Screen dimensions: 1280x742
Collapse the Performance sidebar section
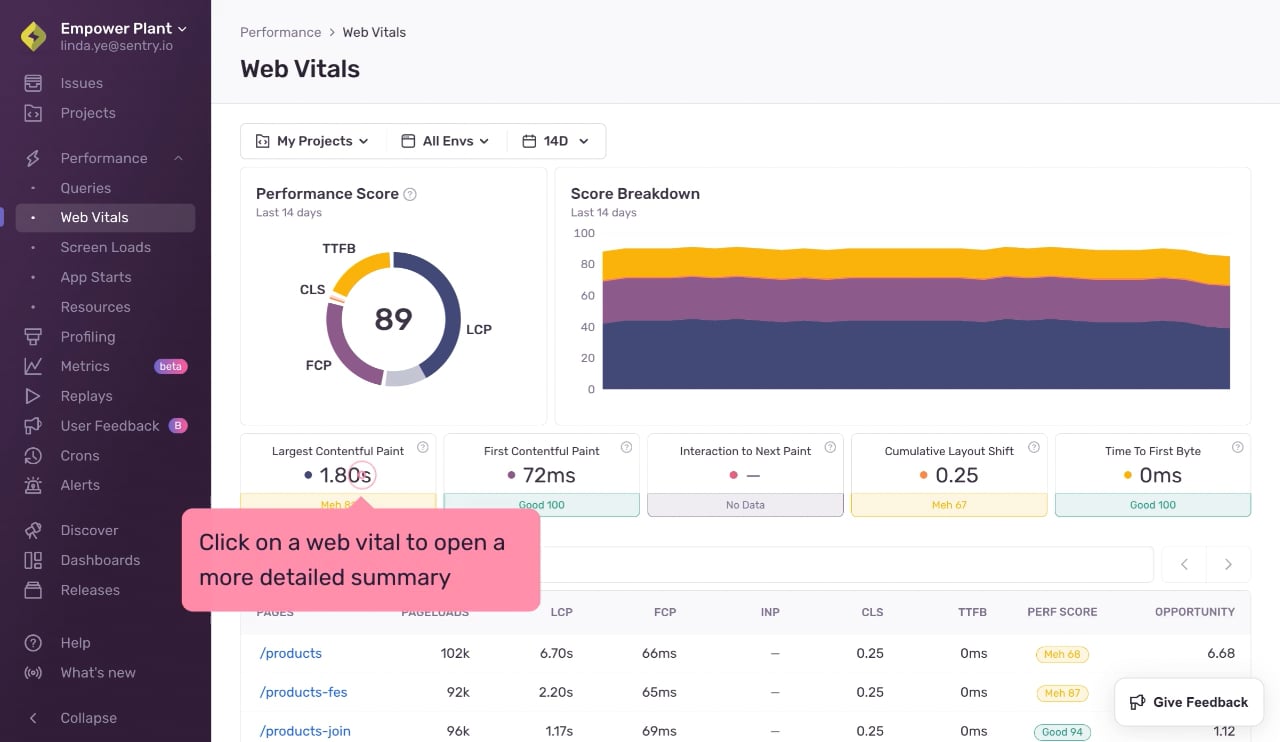tap(178, 158)
